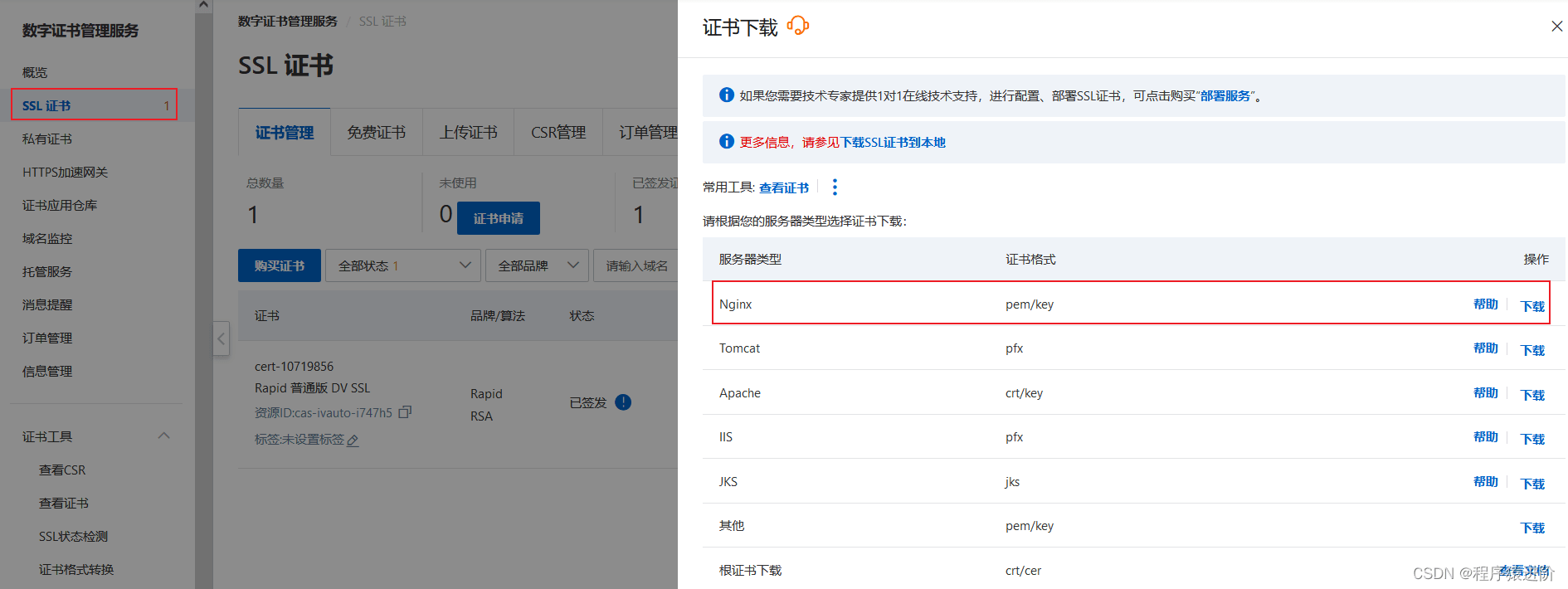Collapse the 证书工具 section in the sidebar
Viewport: 1568px width, 589px height.
click(x=163, y=436)
